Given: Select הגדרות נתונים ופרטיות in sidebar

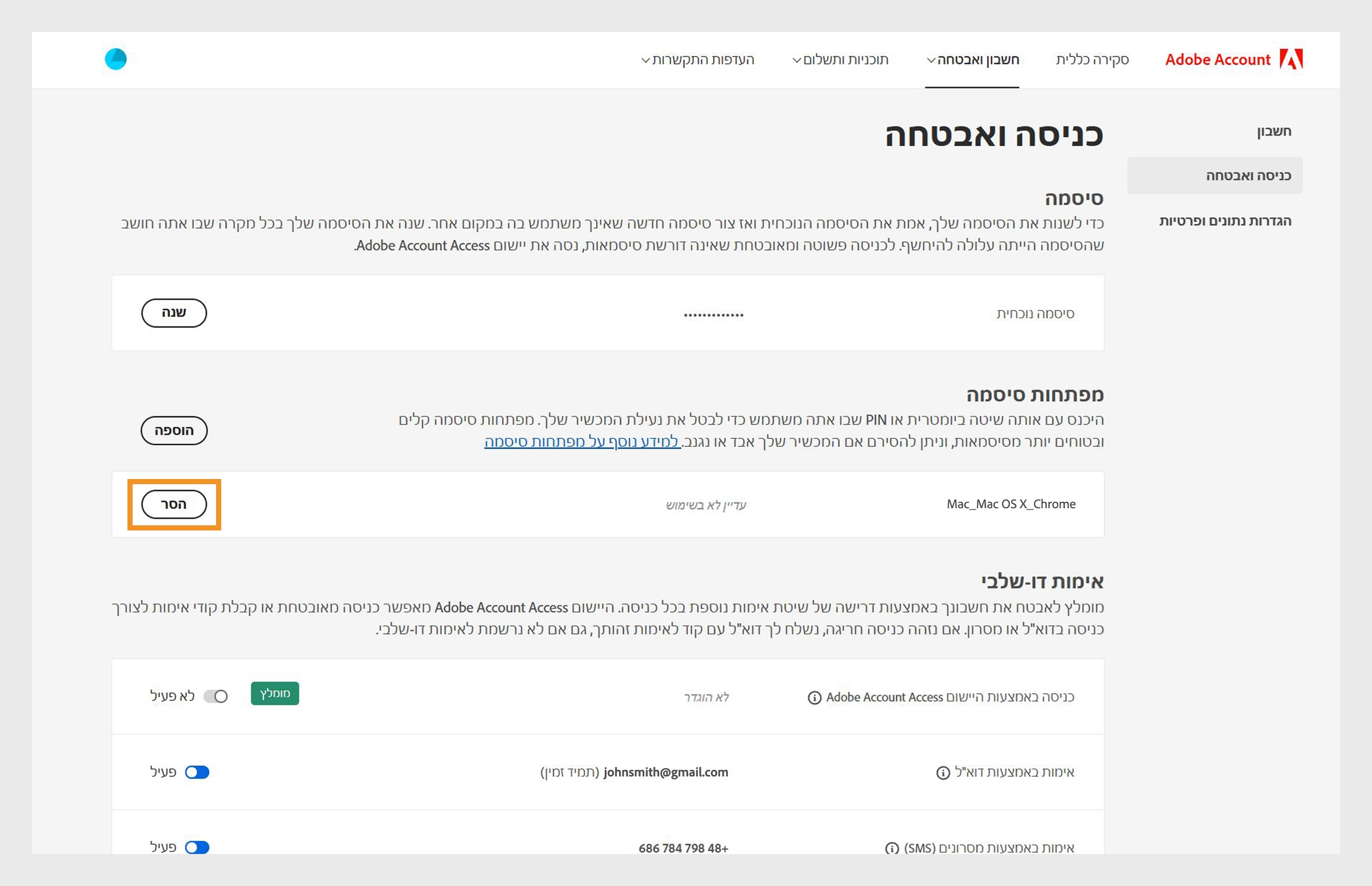Looking at the screenshot, I should click(1225, 221).
